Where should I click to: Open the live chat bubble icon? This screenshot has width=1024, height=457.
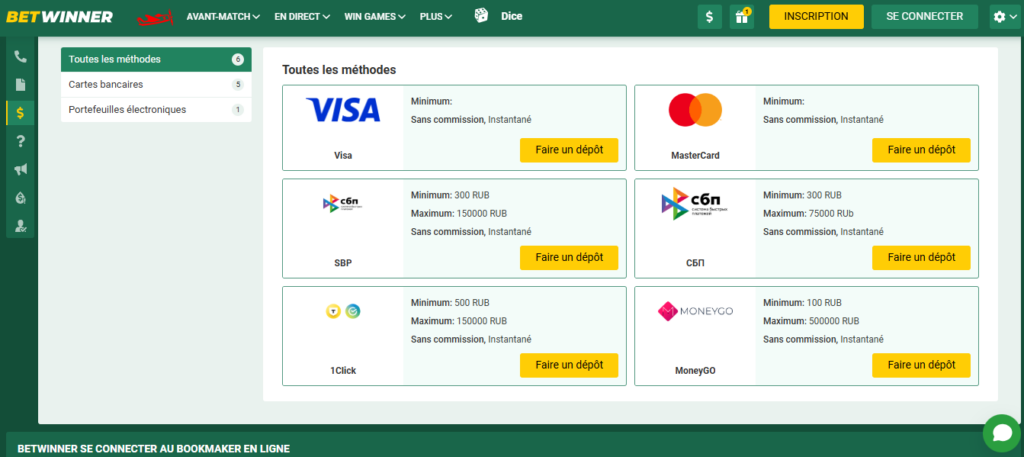pyautogui.click(x=1002, y=433)
